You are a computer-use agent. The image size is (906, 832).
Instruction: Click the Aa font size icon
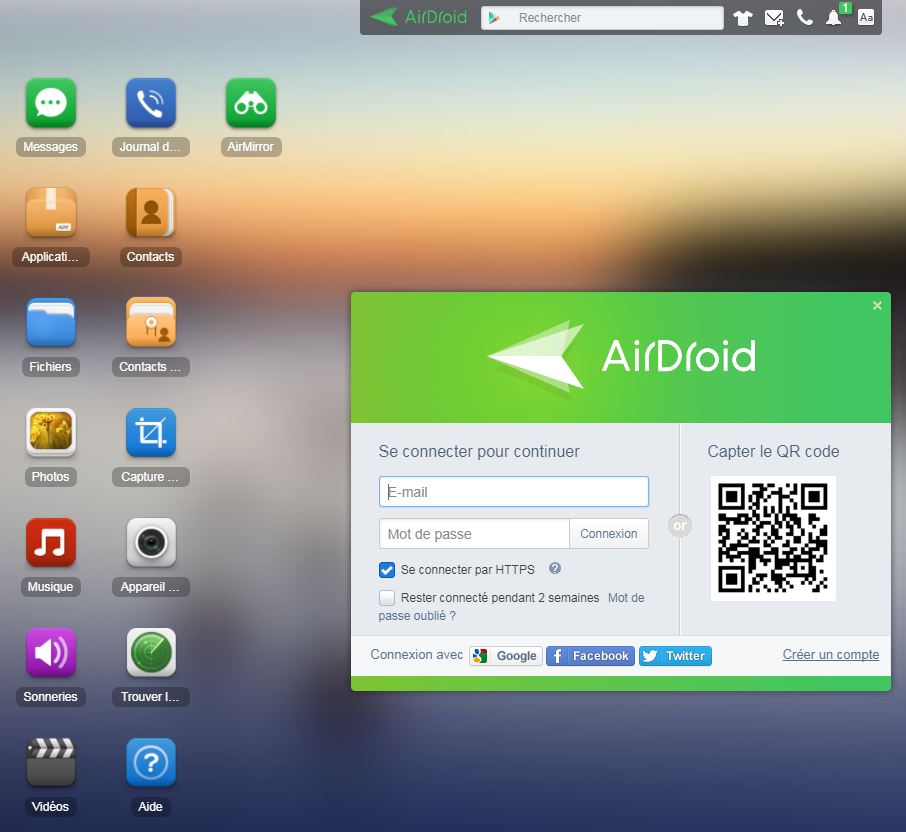coord(866,17)
